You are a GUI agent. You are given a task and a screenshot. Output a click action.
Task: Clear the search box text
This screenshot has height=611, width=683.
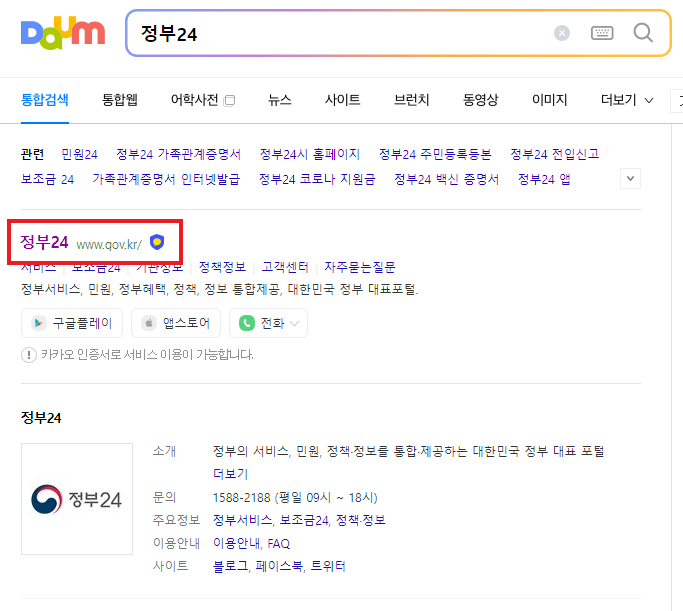click(562, 33)
